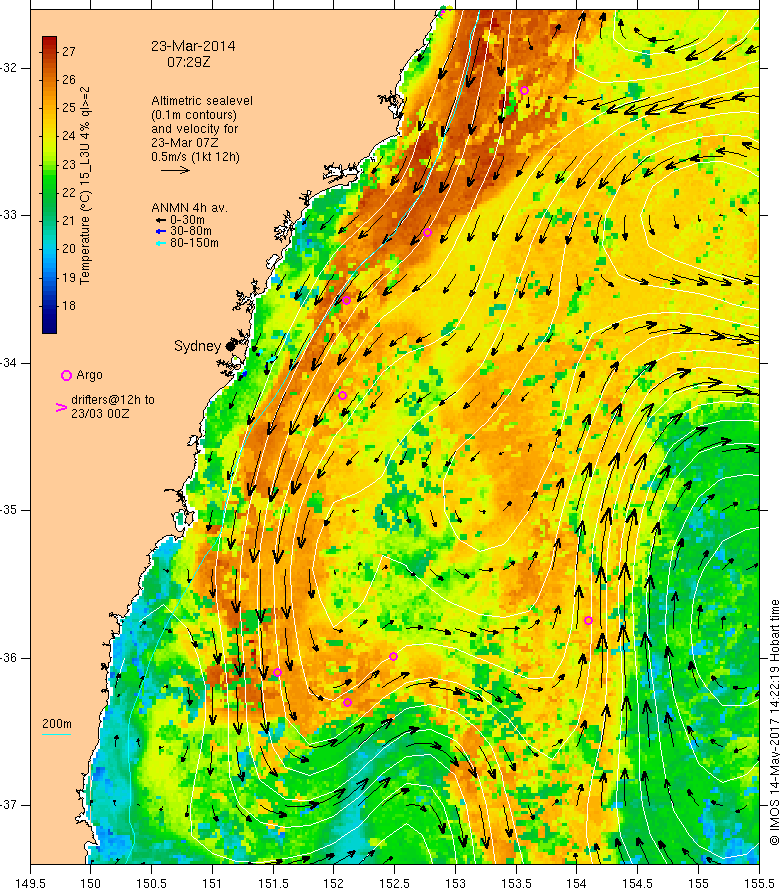Image resolution: width=780 pixels, height=890 pixels.
Task: Click the longitude axis label 152.5
Action: 395,883
